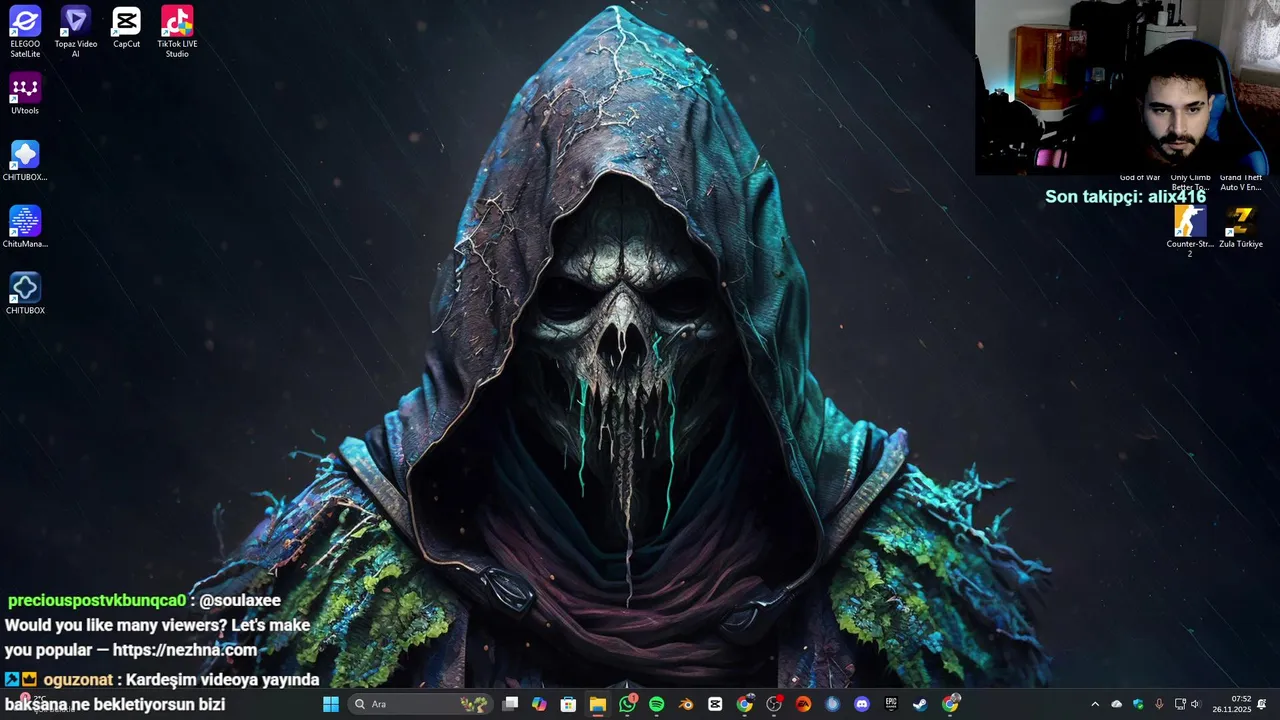Click the microphone tray icon
This screenshot has width=1280, height=720.
tap(1159, 704)
